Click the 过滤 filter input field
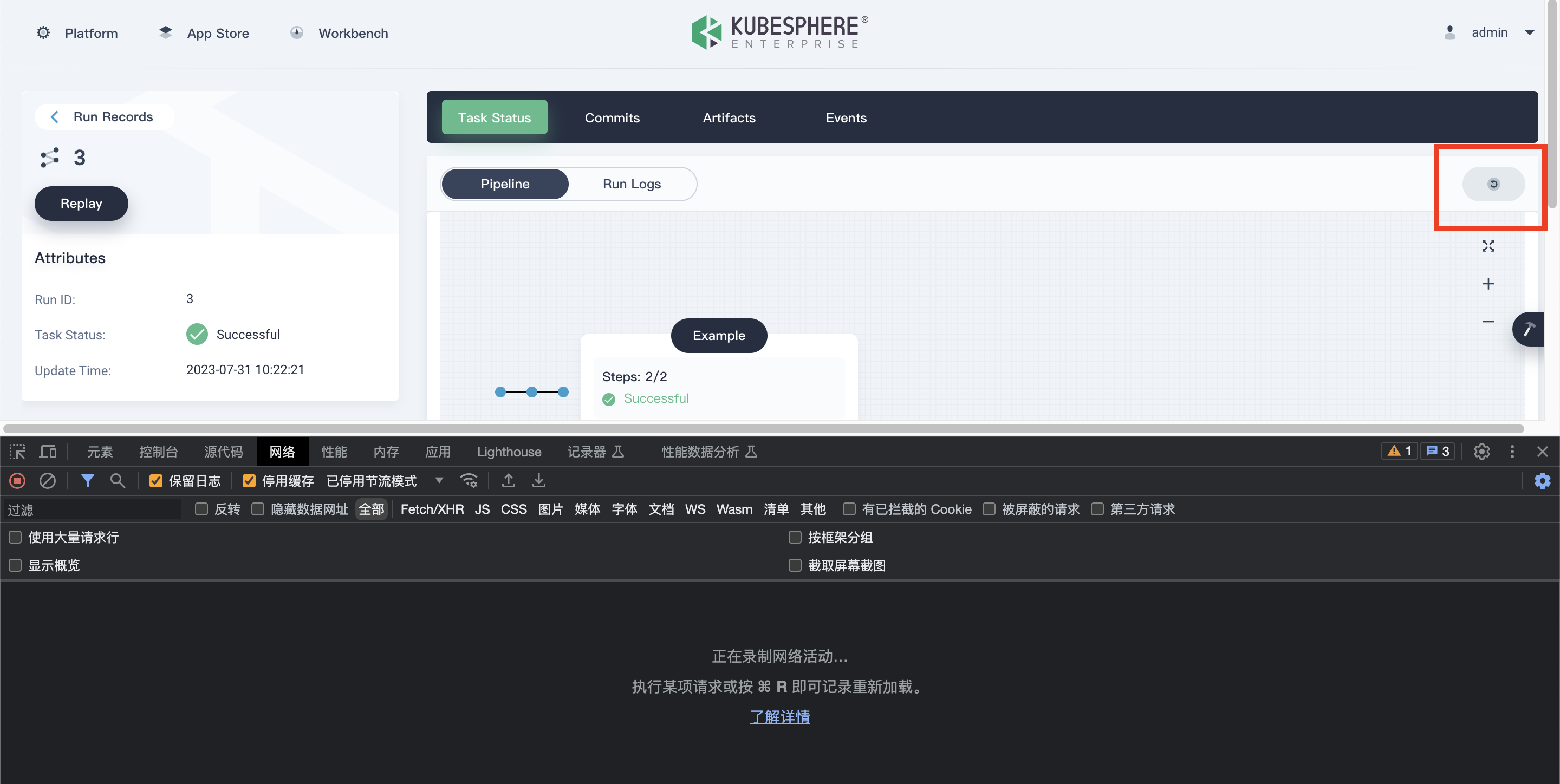 coord(91,509)
